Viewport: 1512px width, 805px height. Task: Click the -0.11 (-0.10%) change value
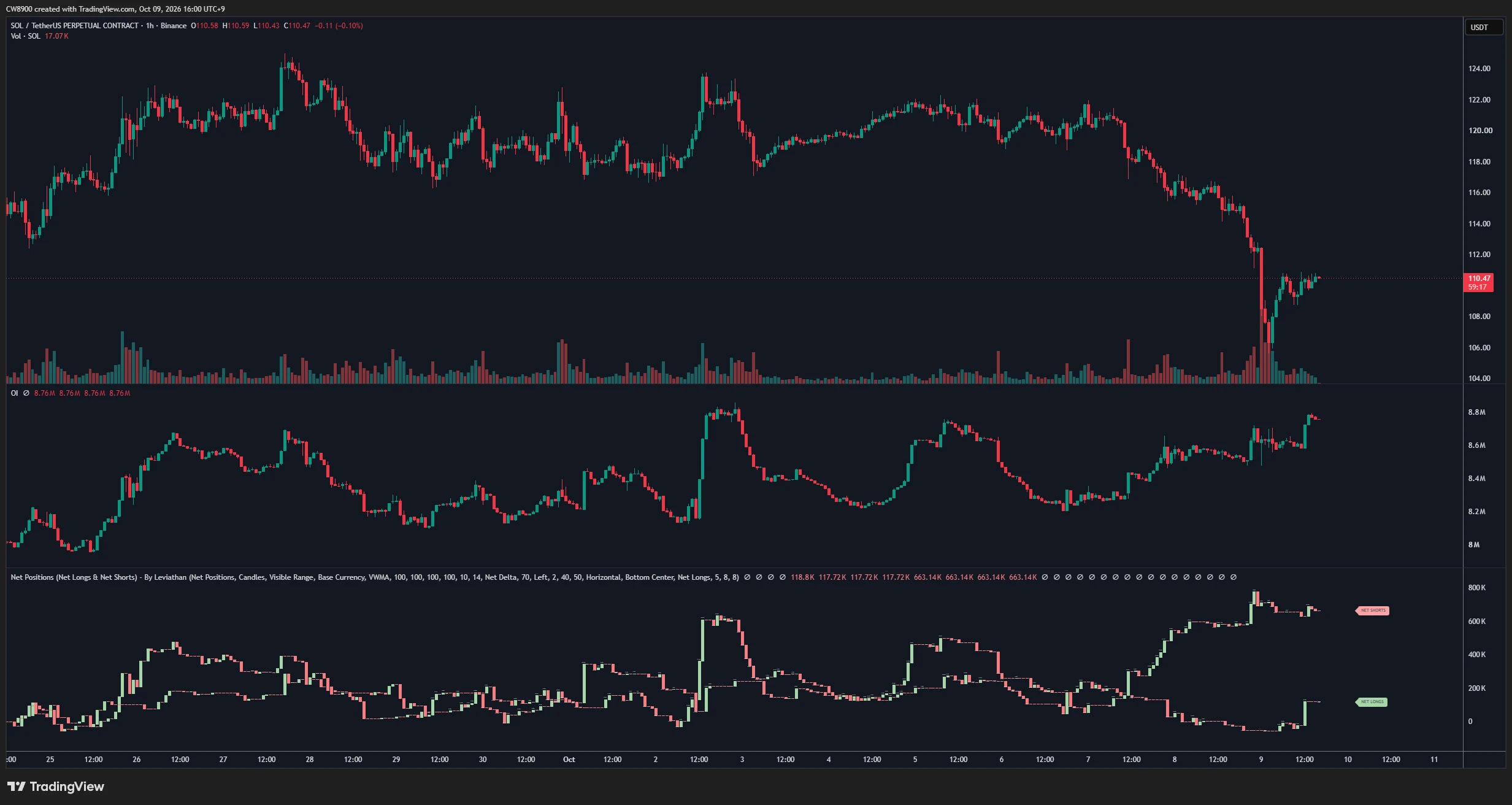pos(339,26)
